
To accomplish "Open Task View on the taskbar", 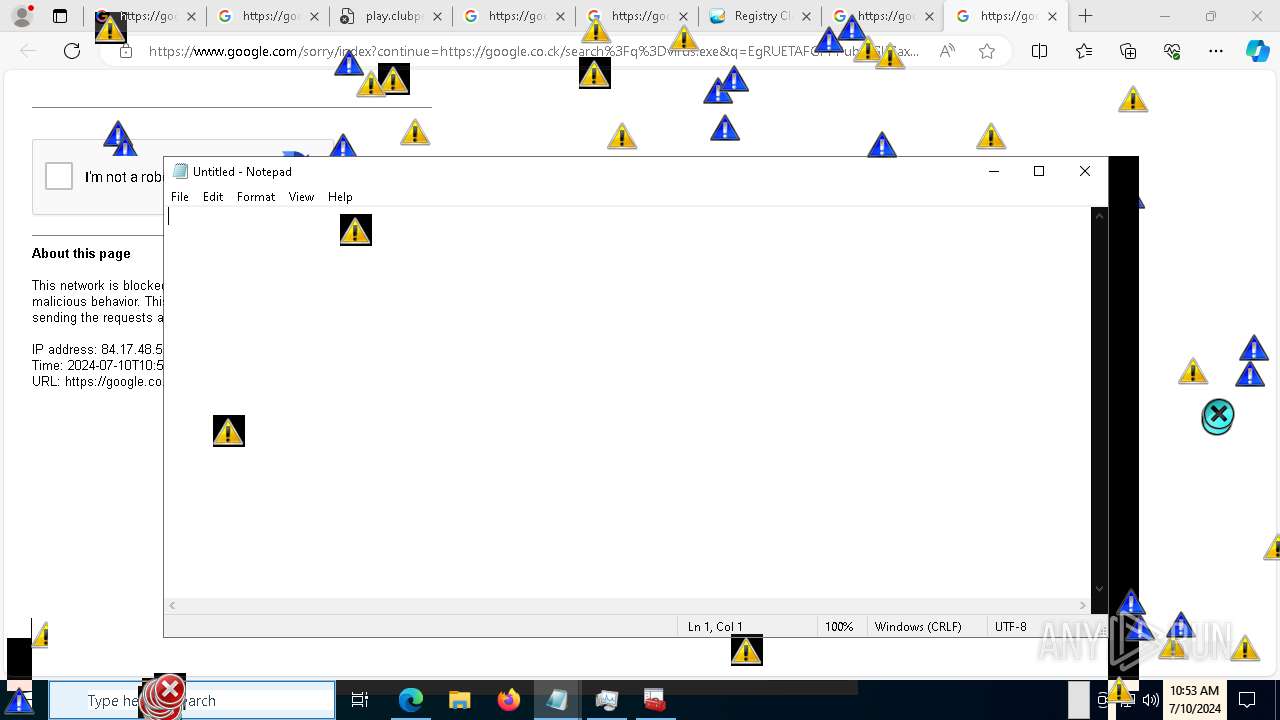I will pyautogui.click(x=360, y=700).
